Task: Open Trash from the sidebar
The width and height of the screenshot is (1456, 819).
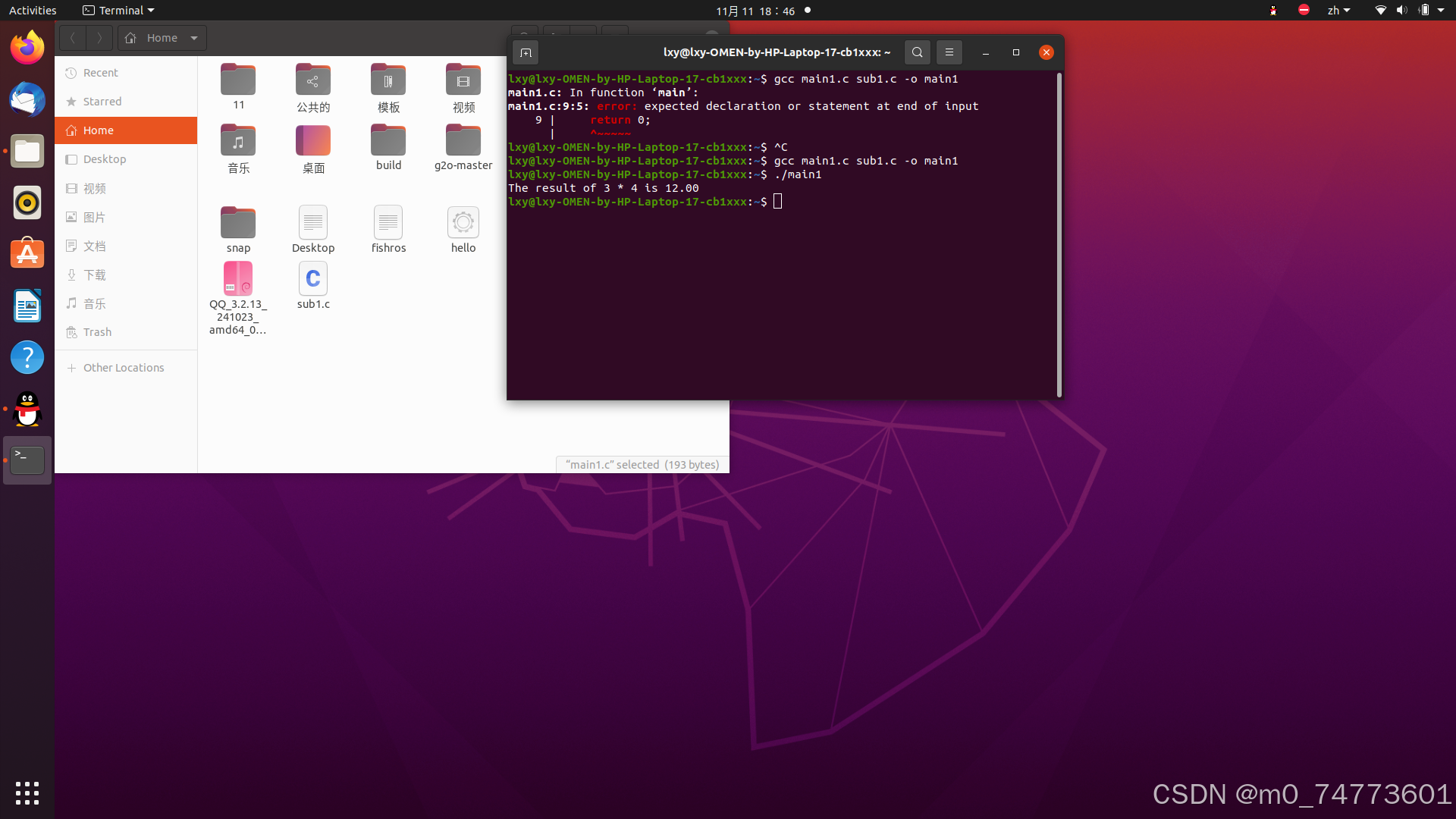Action: pos(96,331)
